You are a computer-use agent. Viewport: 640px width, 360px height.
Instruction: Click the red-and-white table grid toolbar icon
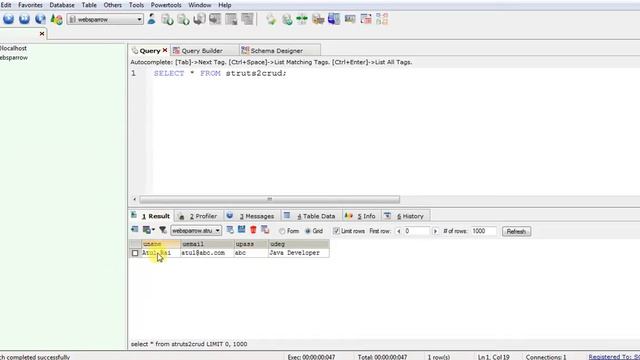pyautogui.click(x=366, y=19)
